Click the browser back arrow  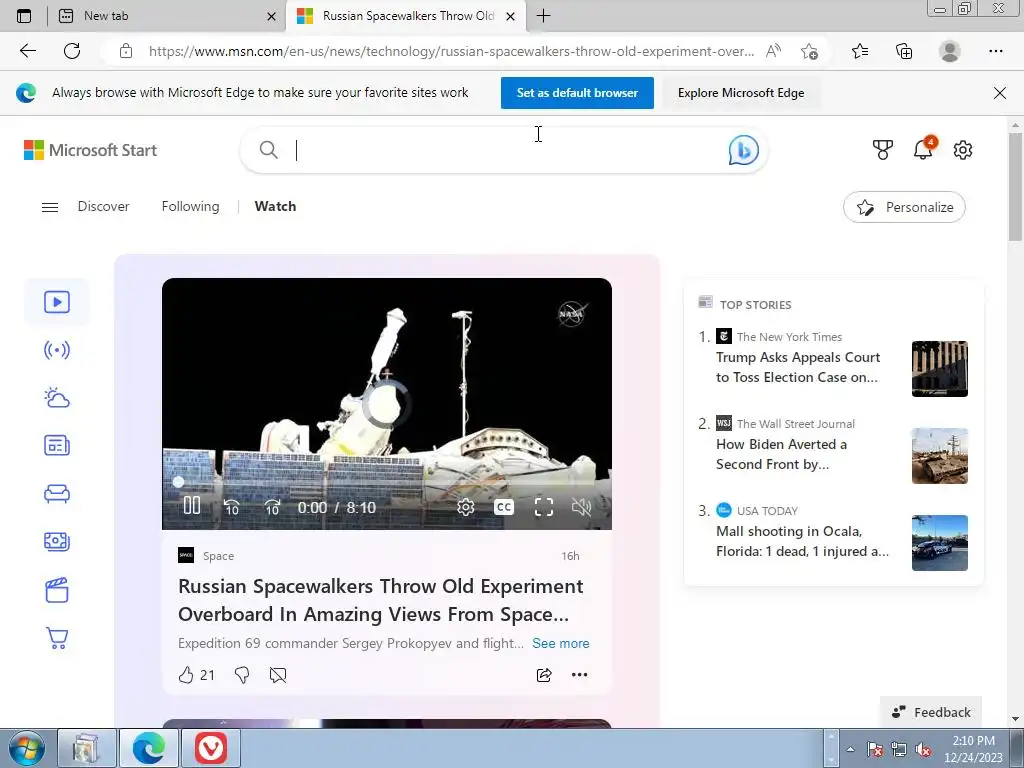(x=27, y=51)
